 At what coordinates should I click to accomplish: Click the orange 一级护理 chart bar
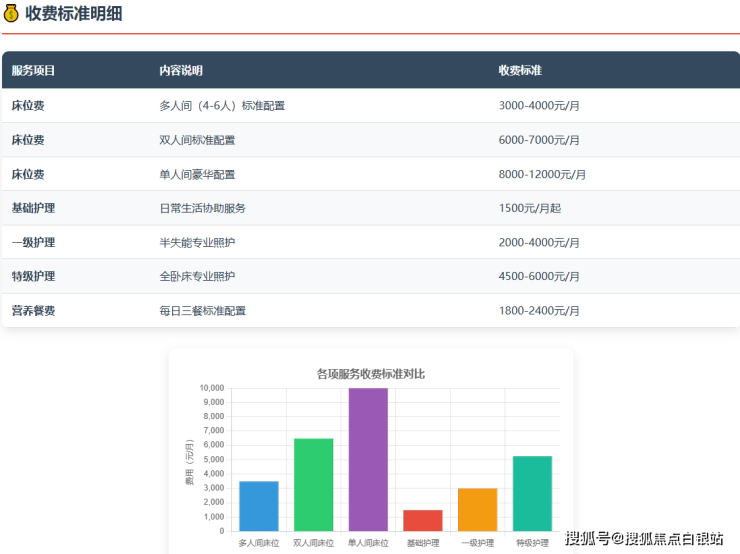click(477, 509)
